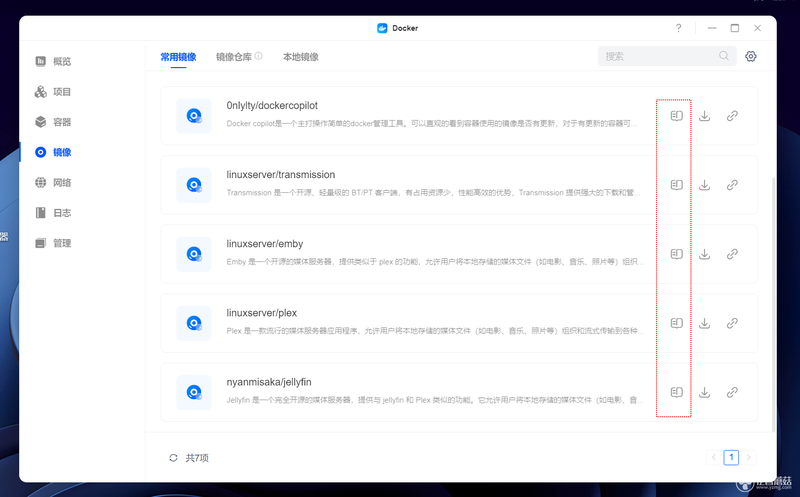The height and width of the screenshot is (497, 800).
Task: Click the info icon beside 镜像仓库
Action: pos(259,56)
